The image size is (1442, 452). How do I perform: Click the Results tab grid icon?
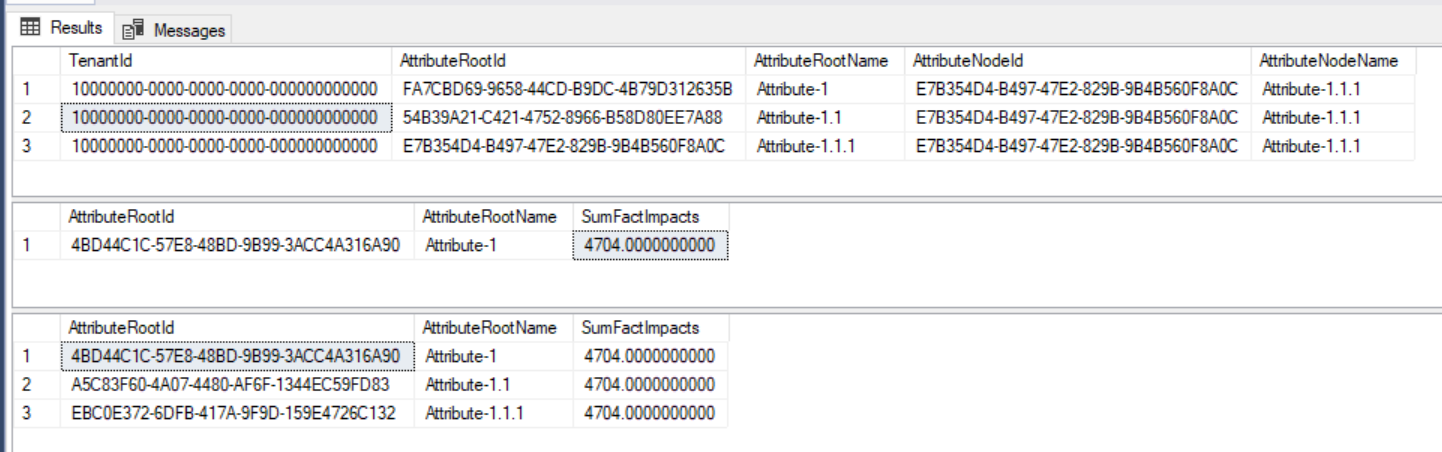coord(30,27)
